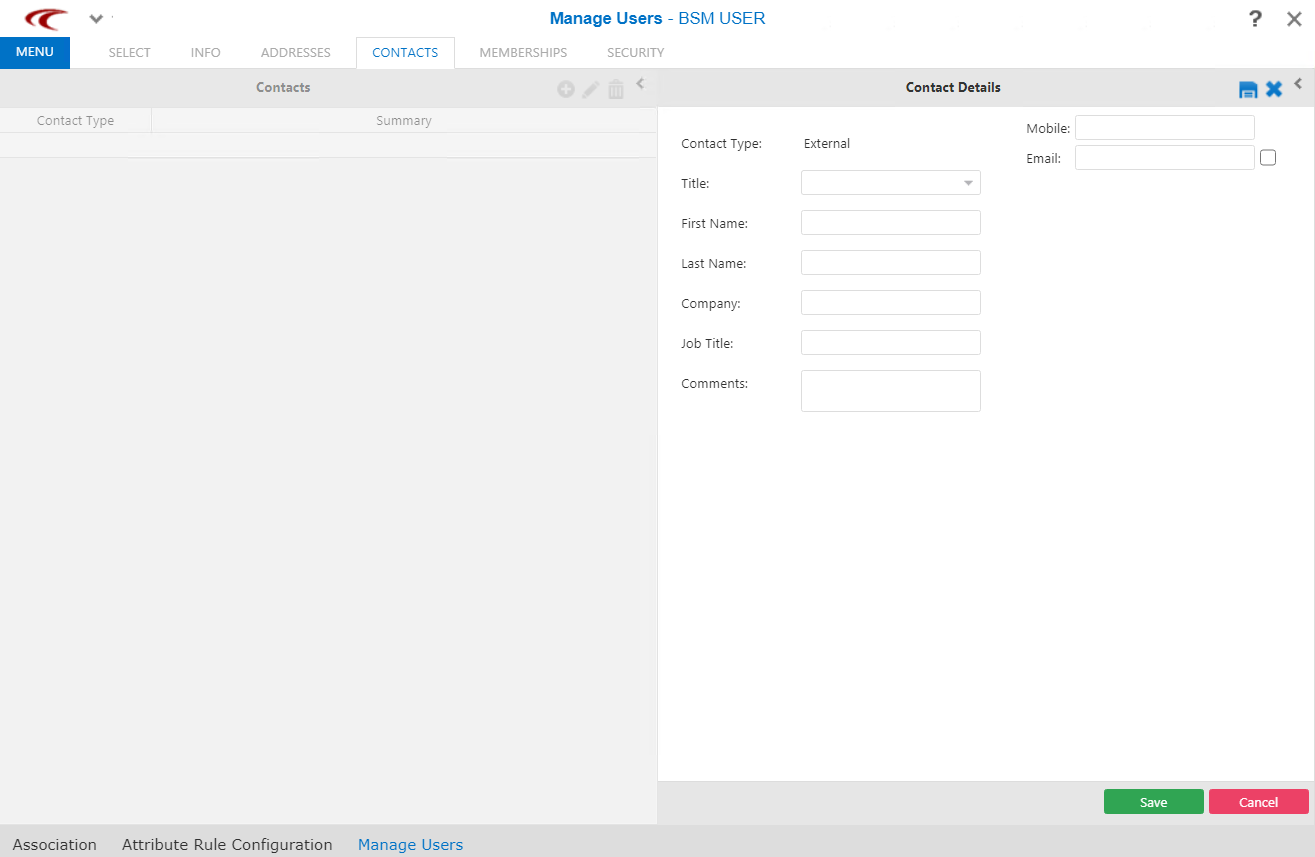Select the edit pencil icon in Contacts panel

(590, 88)
